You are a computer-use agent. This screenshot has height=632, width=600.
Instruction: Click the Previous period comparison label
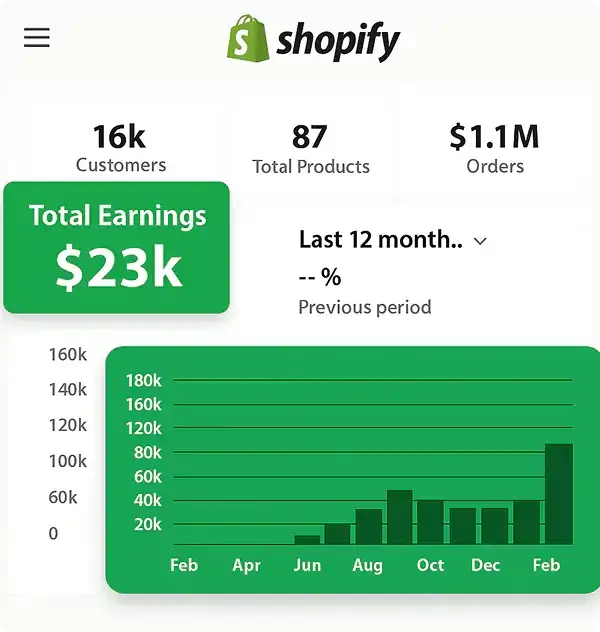click(x=365, y=307)
